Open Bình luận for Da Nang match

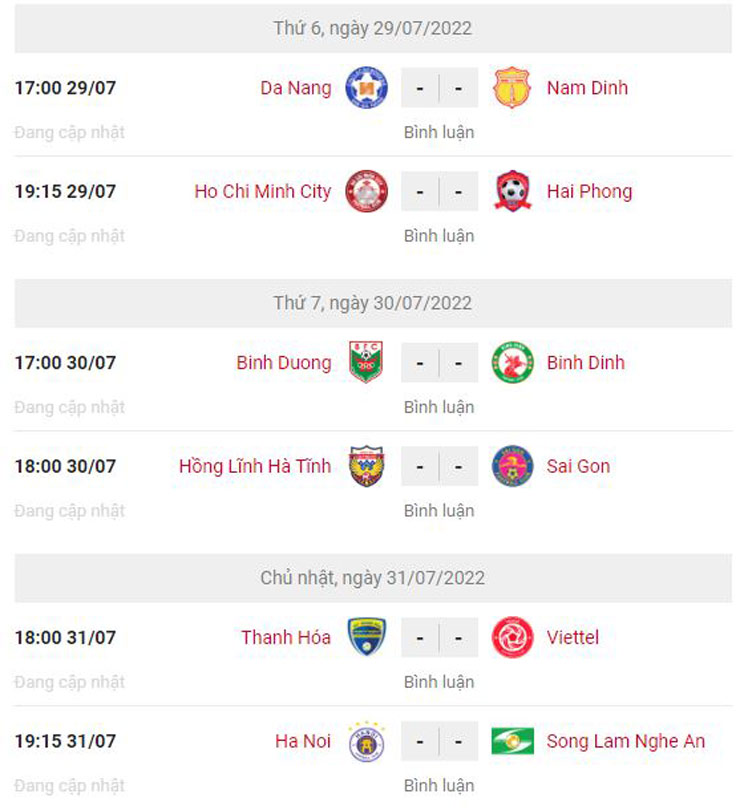pos(439,132)
